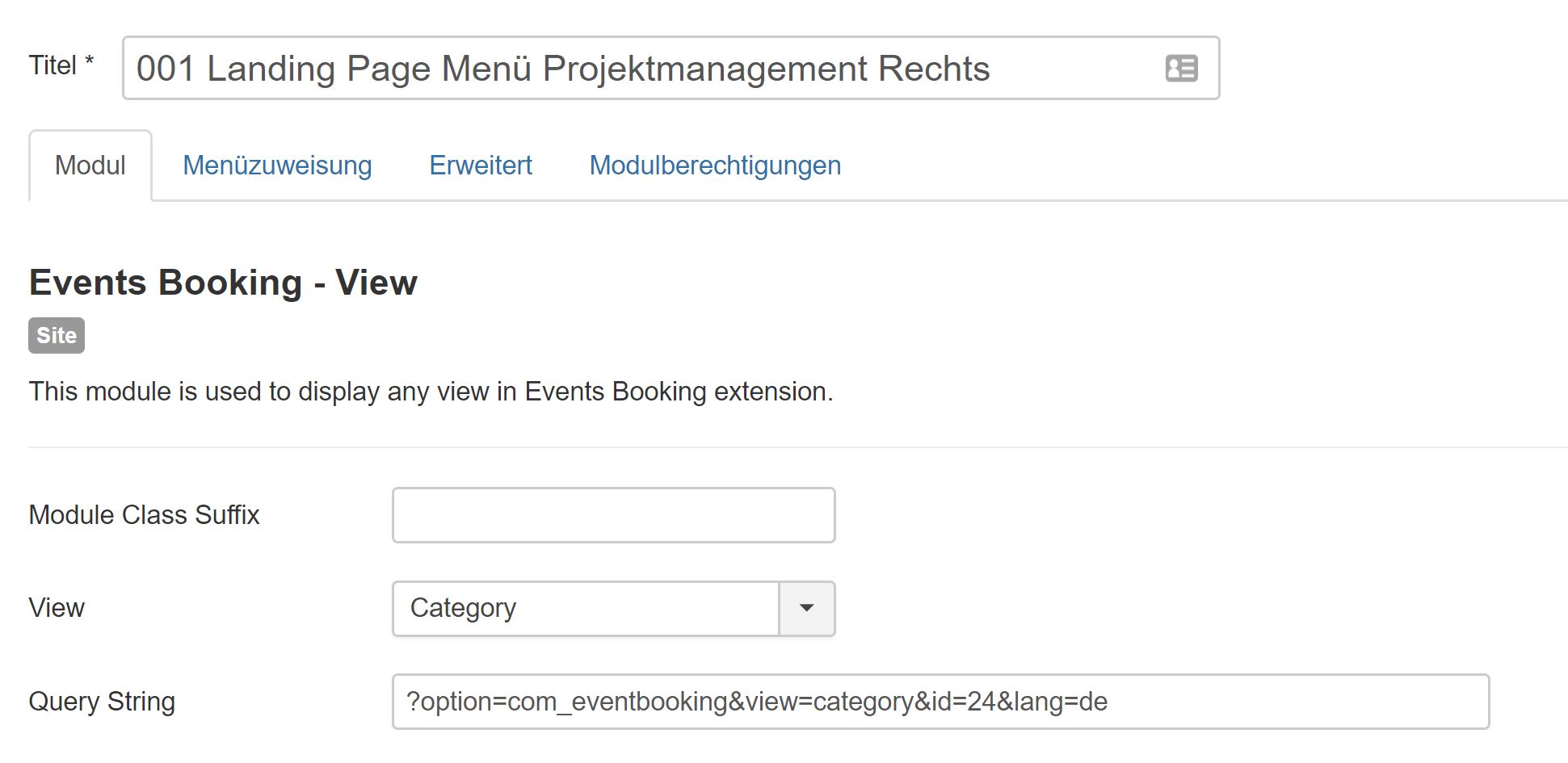Image resolution: width=1568 pixels, height=763 pixels.
Task: Click the Titel label
Action: click(53, 65)
